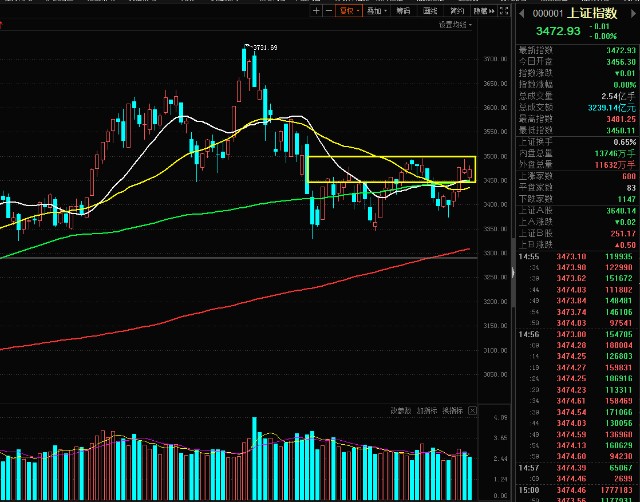
Task: Zoom out the chart with minus button
Action: 331,11
